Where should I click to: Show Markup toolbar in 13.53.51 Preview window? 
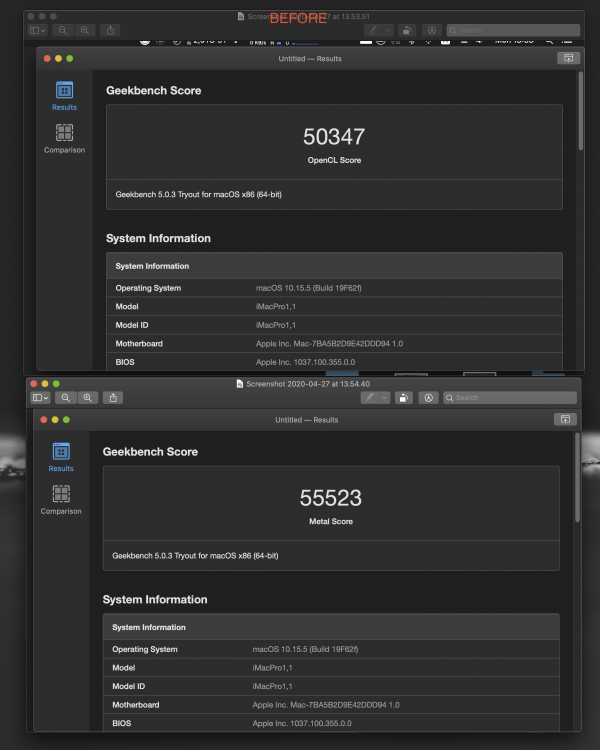432,30
